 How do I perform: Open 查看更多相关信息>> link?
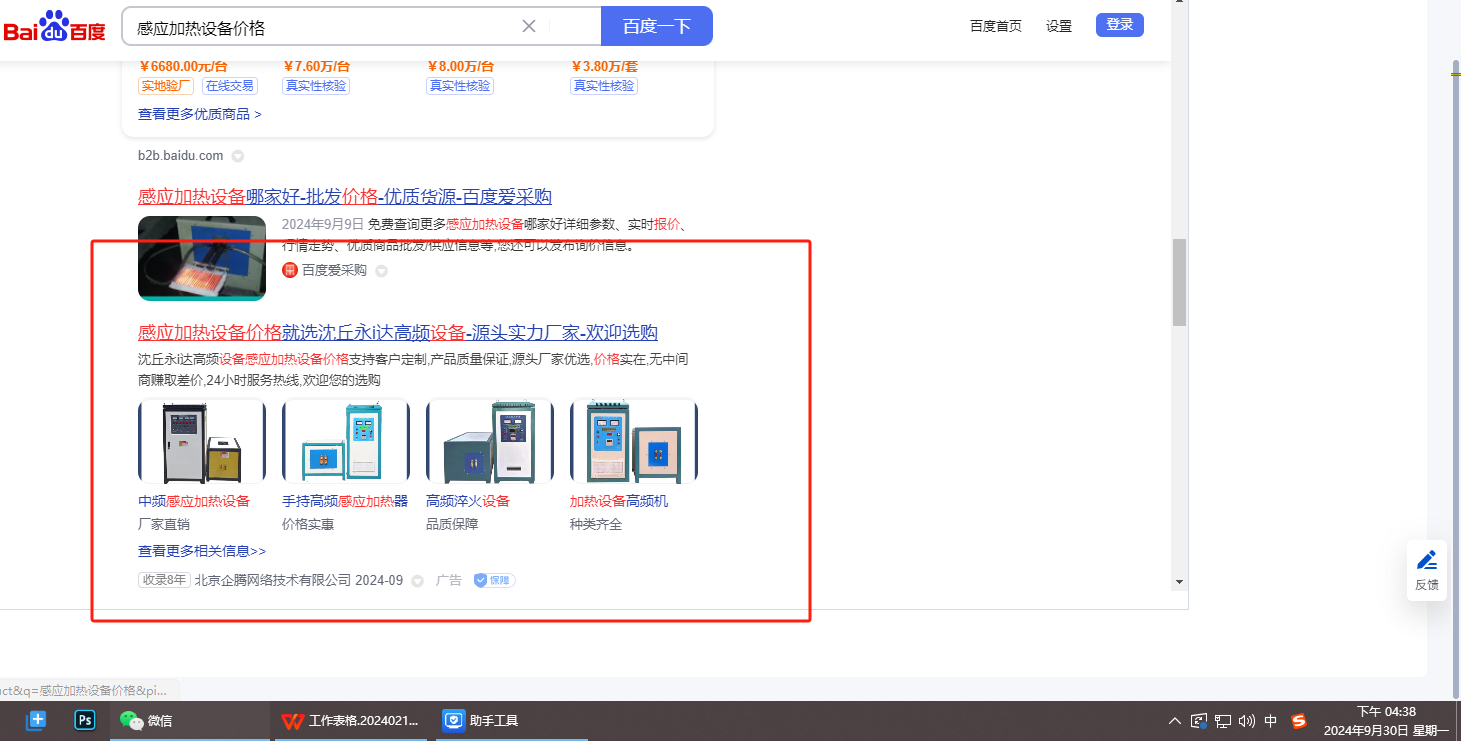202,551
